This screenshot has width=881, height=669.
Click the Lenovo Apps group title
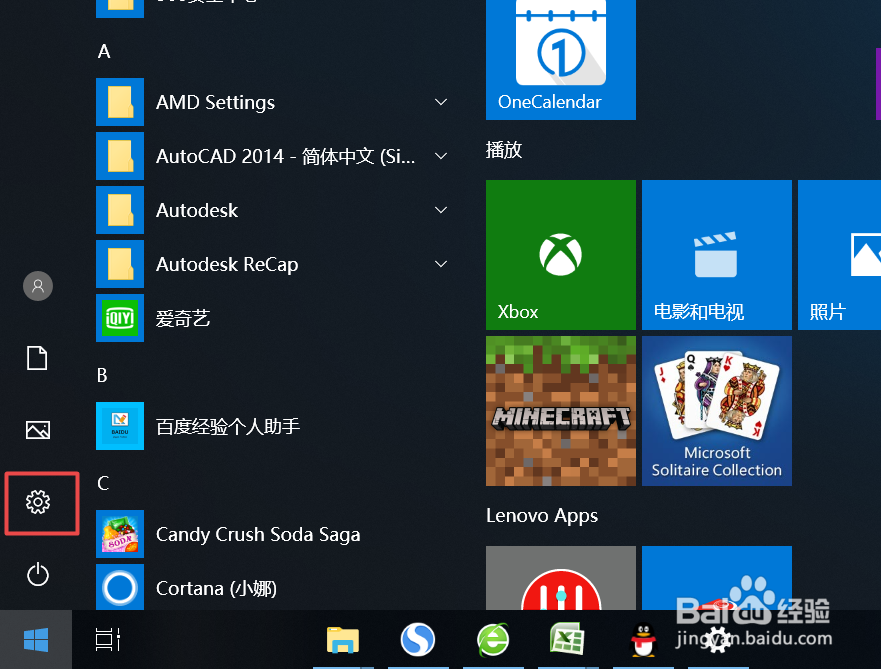tap(542, 516)
